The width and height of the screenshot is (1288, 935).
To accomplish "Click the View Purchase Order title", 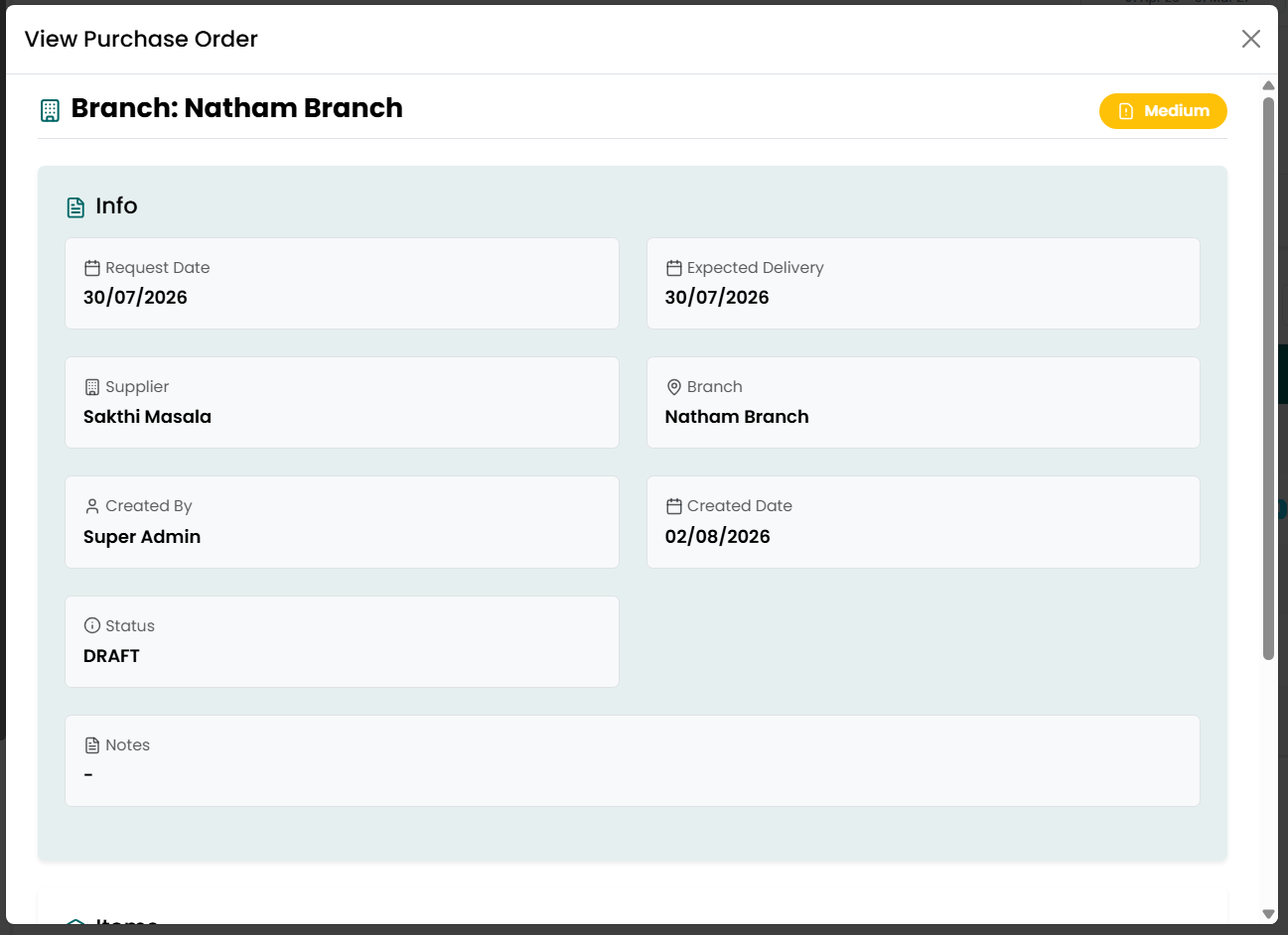I will (x=141, y=39).
